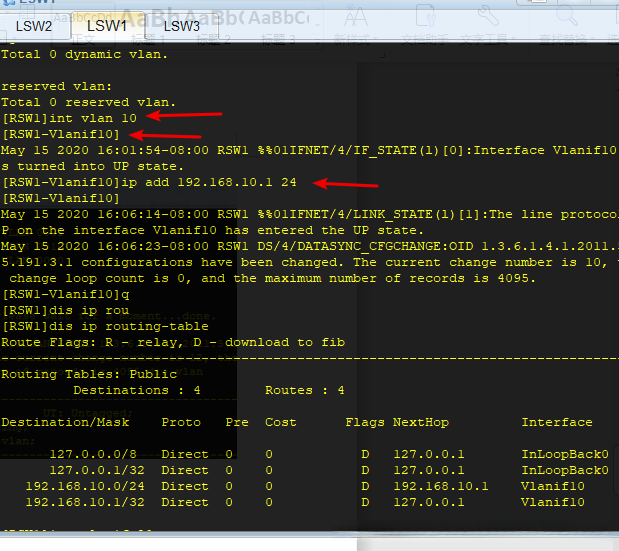
Task: Click destination 127.0.0.0/8 in routing table
Action: point(93,454)
